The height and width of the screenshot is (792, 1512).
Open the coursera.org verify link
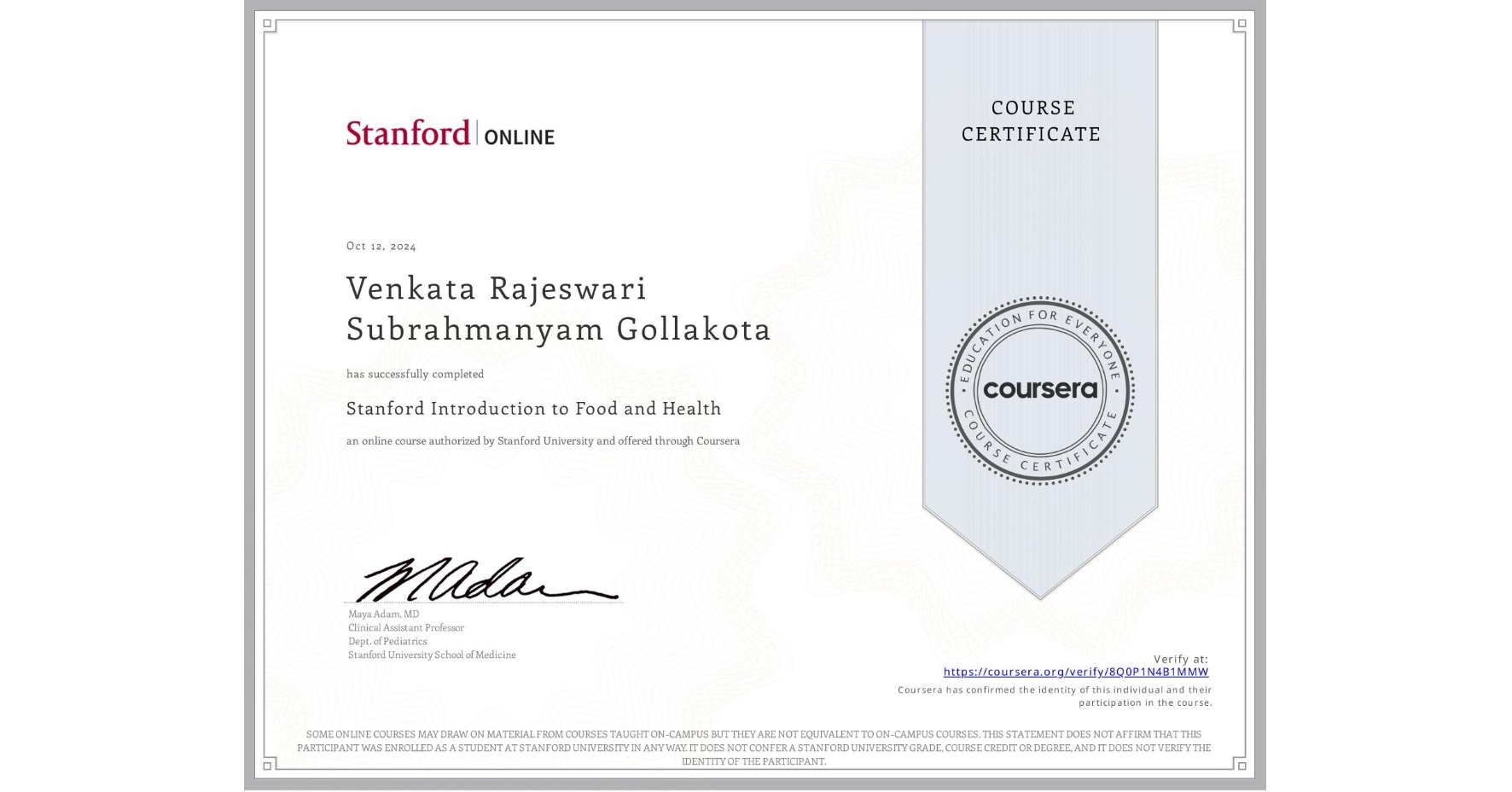pyautogui.click(x=1076, y=672)
